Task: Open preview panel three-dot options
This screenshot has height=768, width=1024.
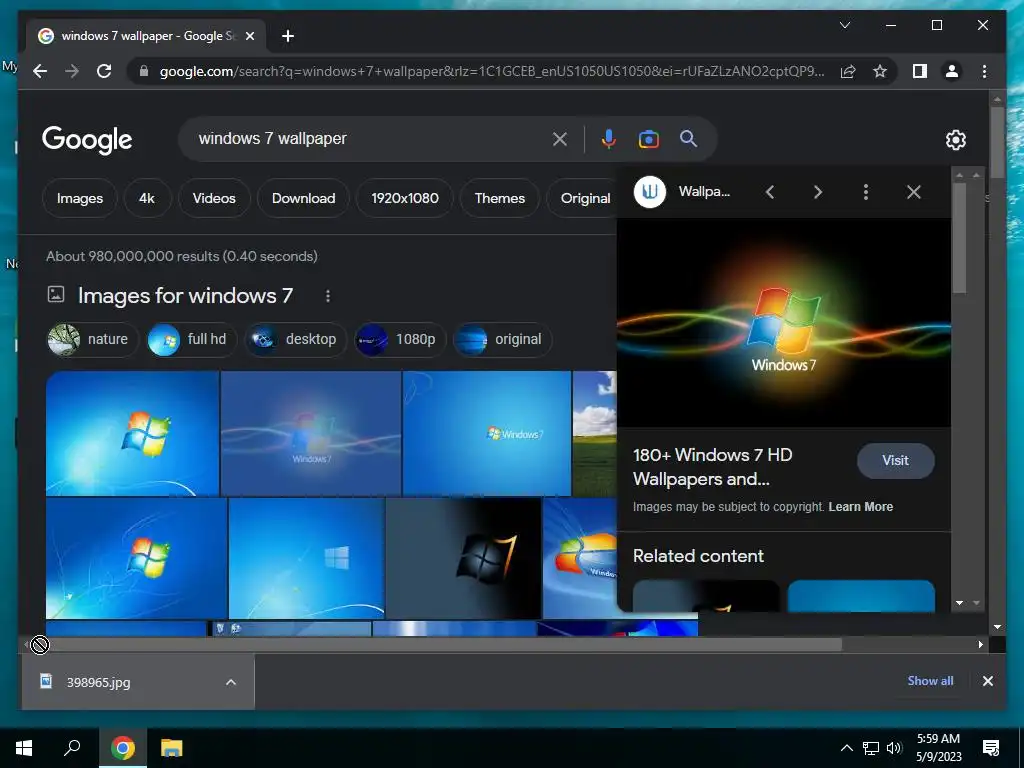Action: (865, 192)
